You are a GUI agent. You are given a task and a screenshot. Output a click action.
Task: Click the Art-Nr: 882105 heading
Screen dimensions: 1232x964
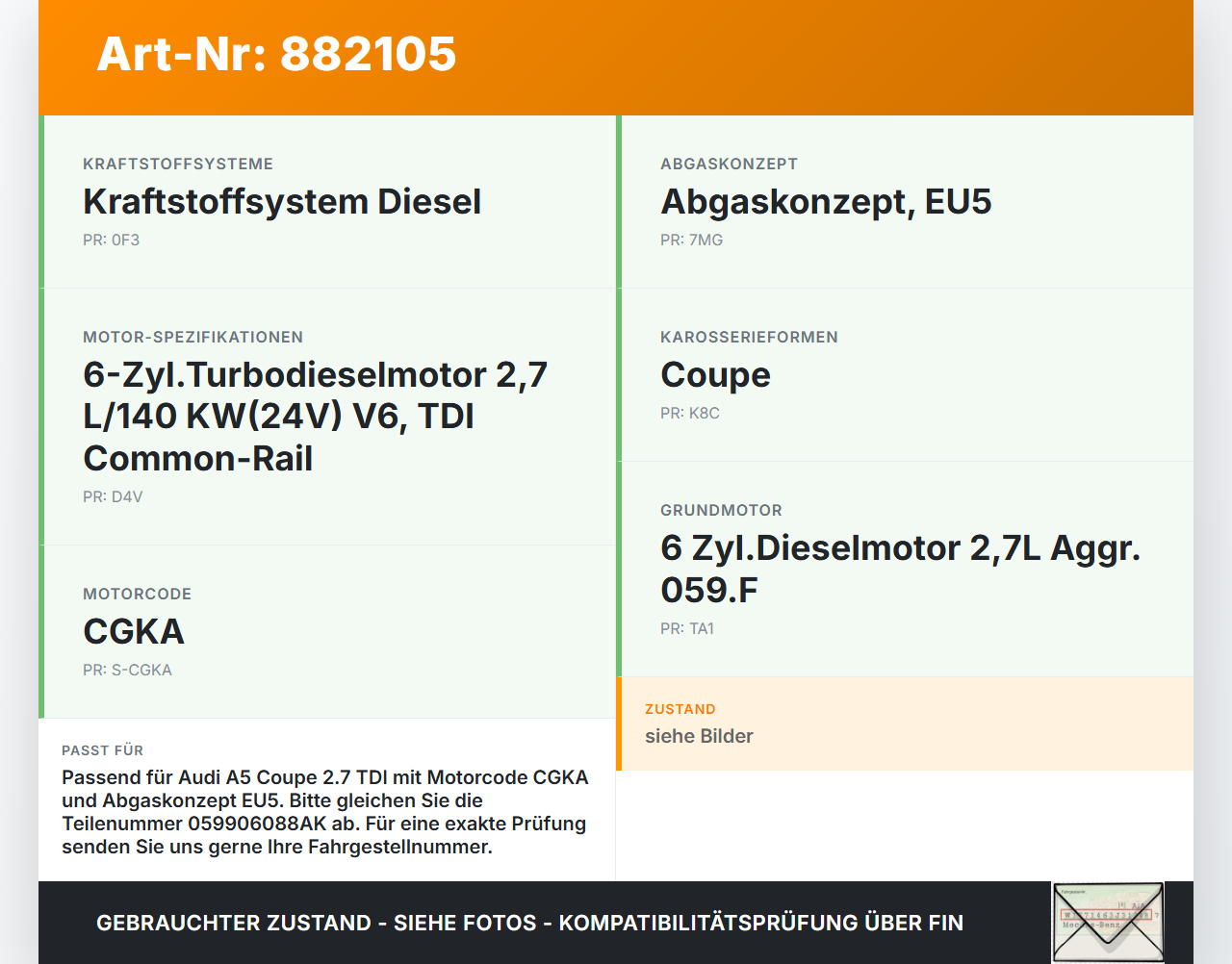[x=276, y=54]
